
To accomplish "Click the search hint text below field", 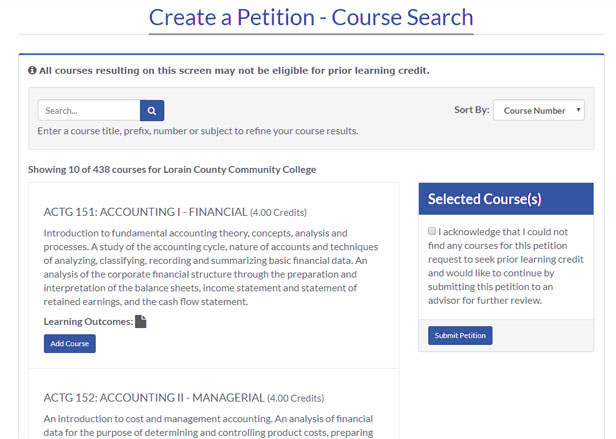I will (x=198, y=131).
